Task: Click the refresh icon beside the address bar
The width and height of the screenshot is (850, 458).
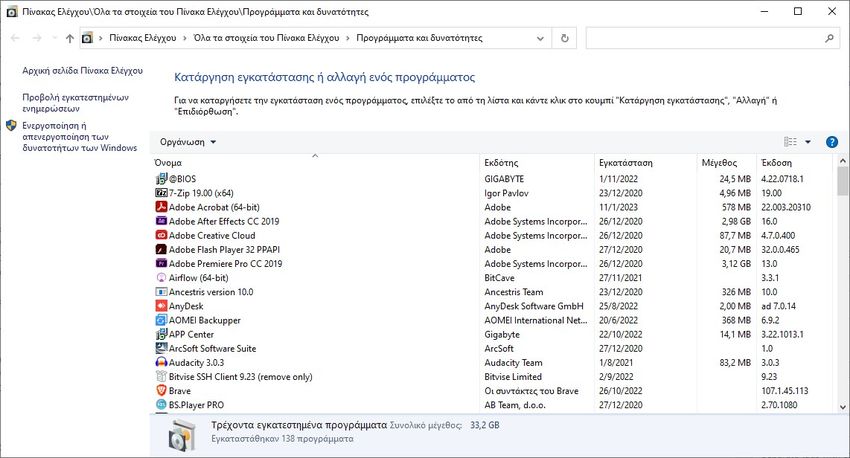Action: coord(564,38)
